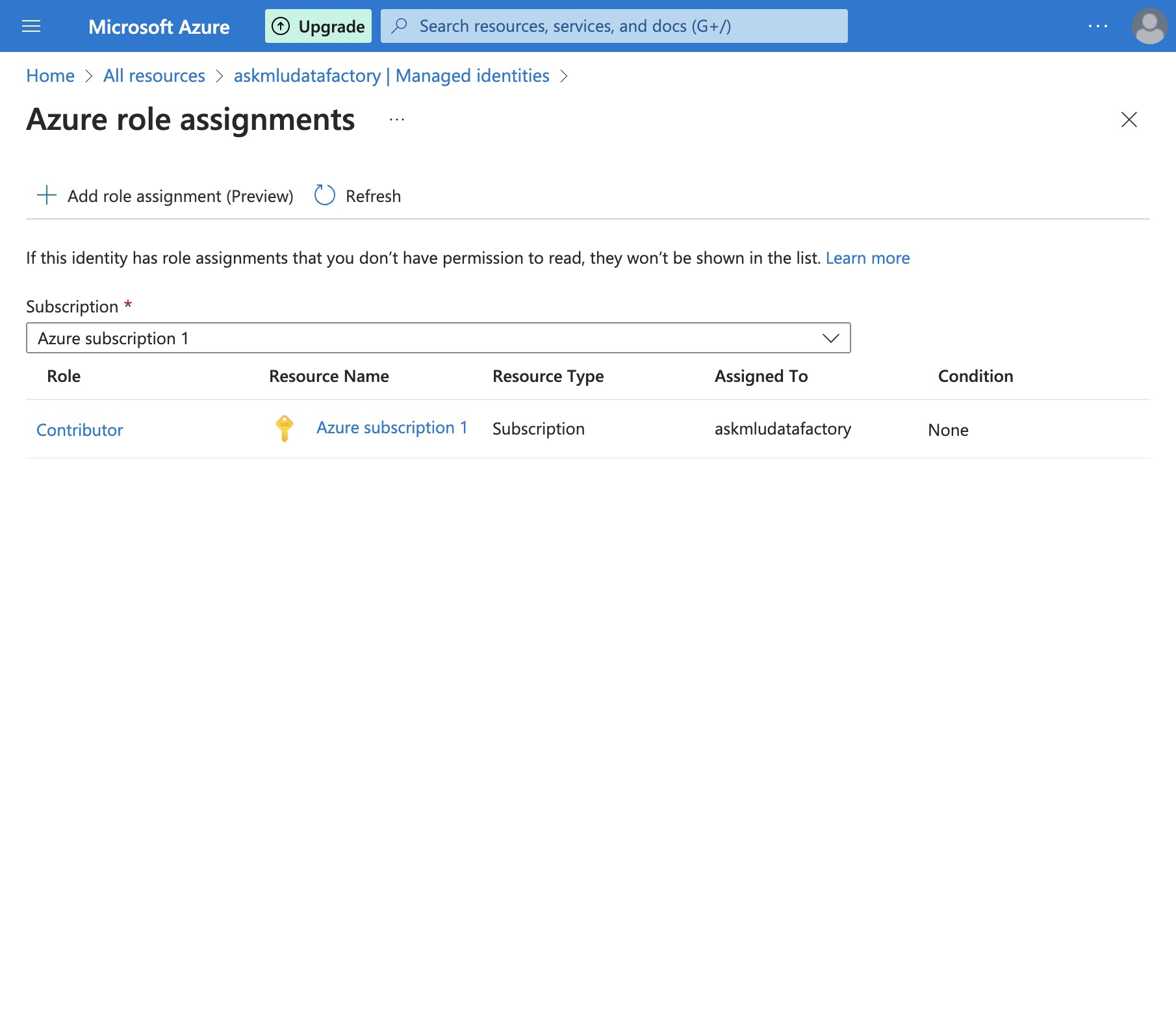
Task: Click the chevron between Home and All resources
Action: 89,76
